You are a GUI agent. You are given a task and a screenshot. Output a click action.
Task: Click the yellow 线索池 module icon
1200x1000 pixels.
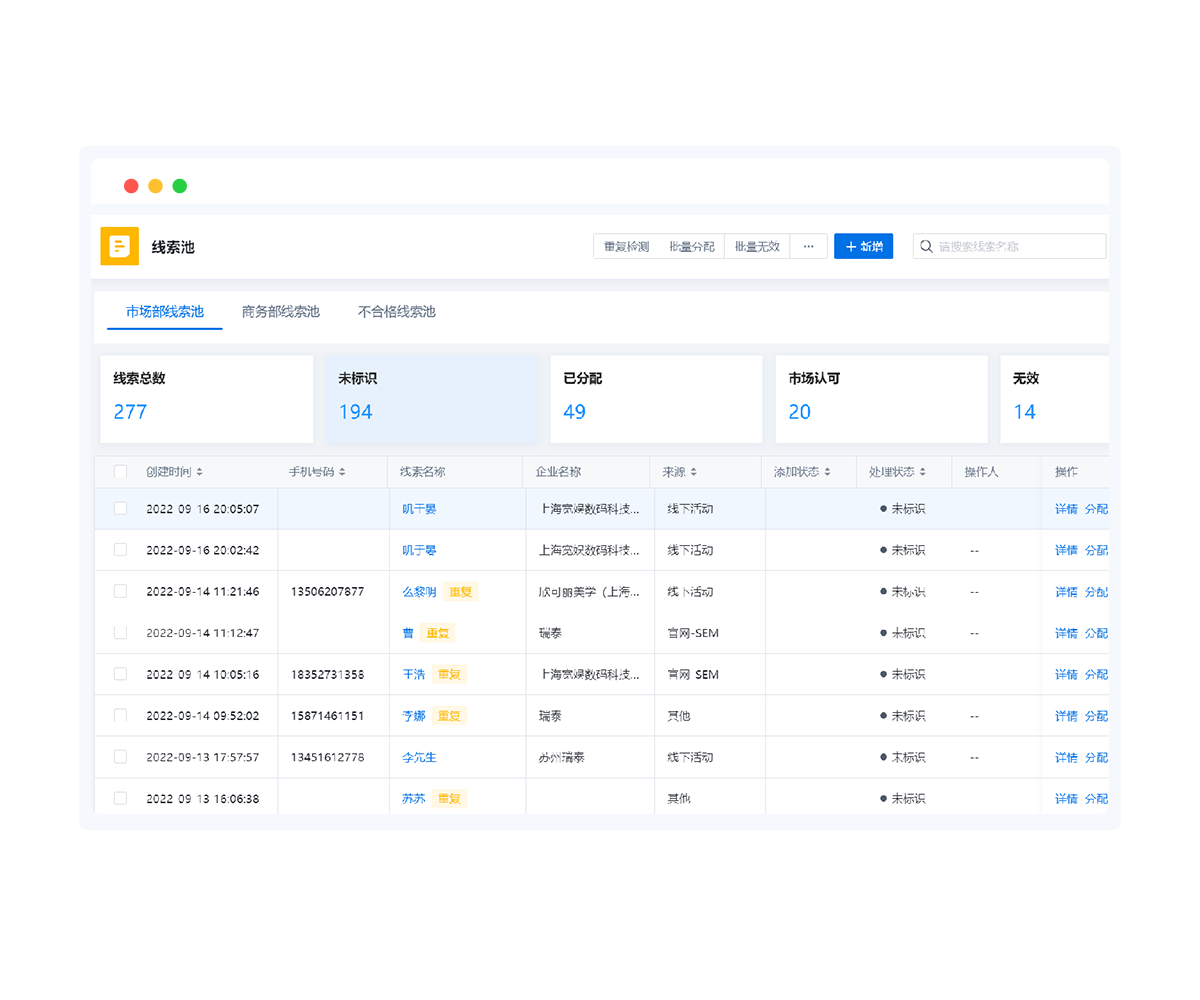click(120, 246)
